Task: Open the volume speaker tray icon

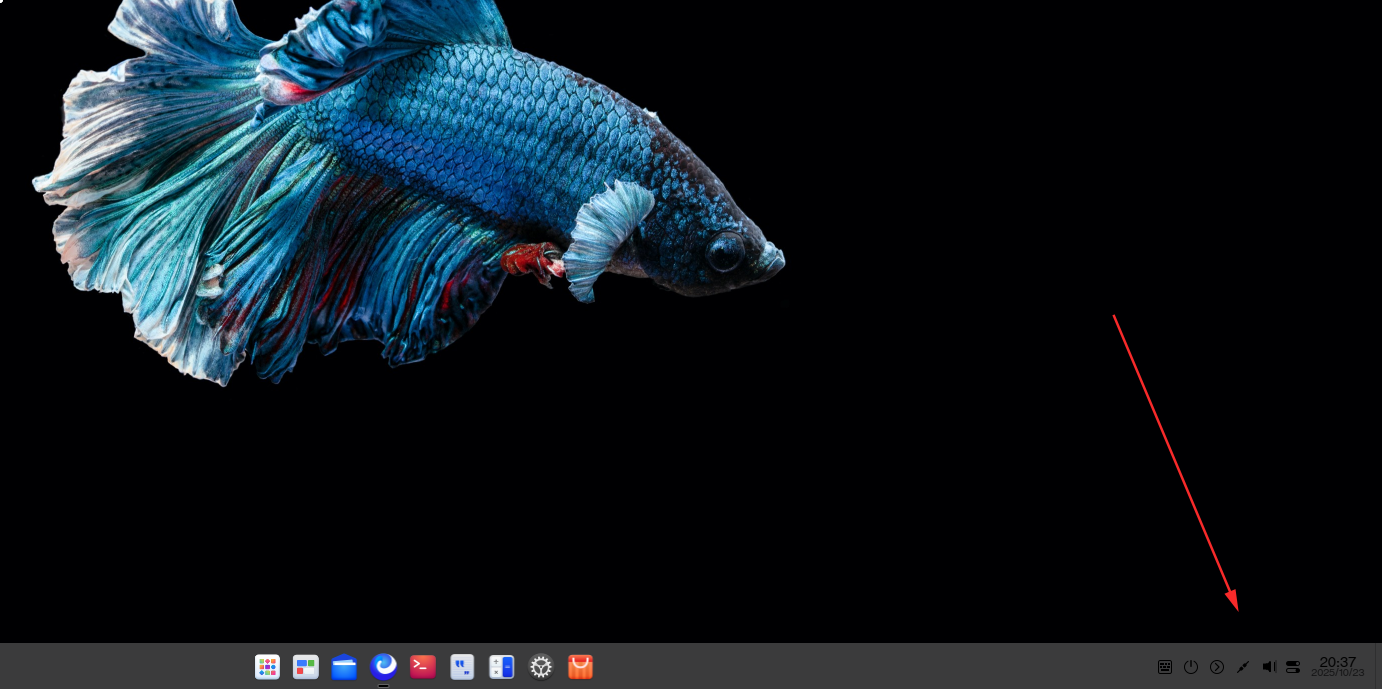Action: [1269, 667]
